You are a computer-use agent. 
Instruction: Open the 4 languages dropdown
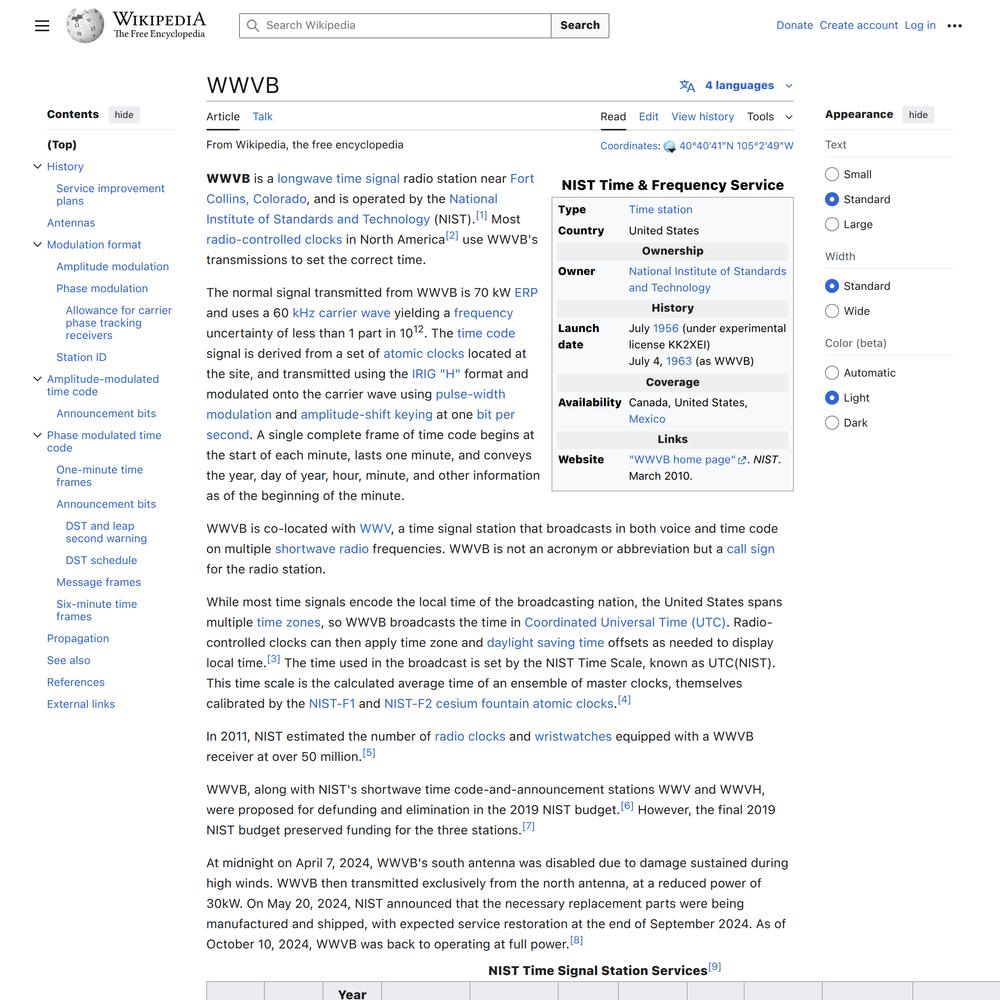point(739,85)
